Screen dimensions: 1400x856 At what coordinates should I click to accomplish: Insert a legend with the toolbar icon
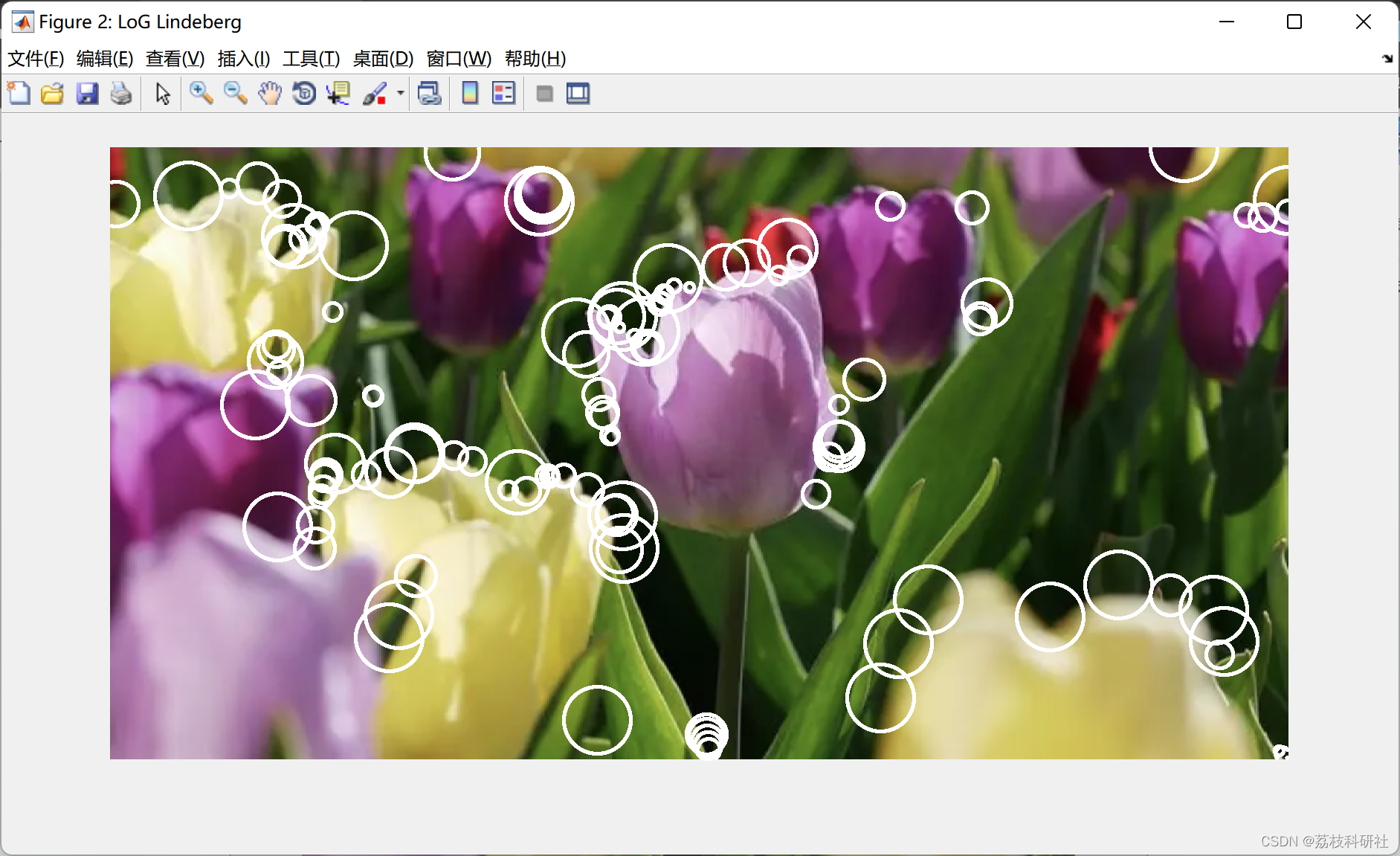(x=503, y=94)
